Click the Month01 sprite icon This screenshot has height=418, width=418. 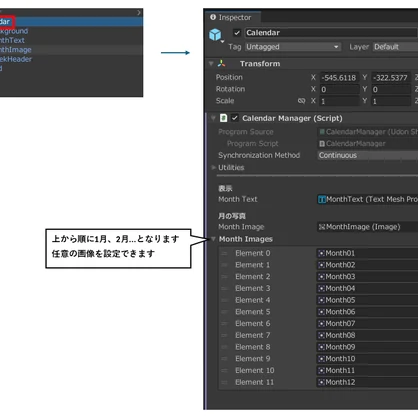tap(321, 253)
